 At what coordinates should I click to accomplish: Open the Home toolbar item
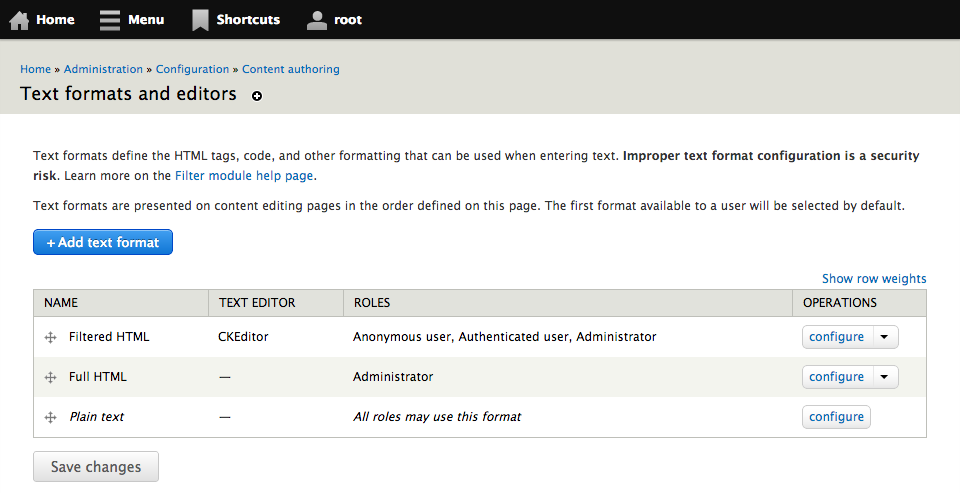[x=42, y=20]
